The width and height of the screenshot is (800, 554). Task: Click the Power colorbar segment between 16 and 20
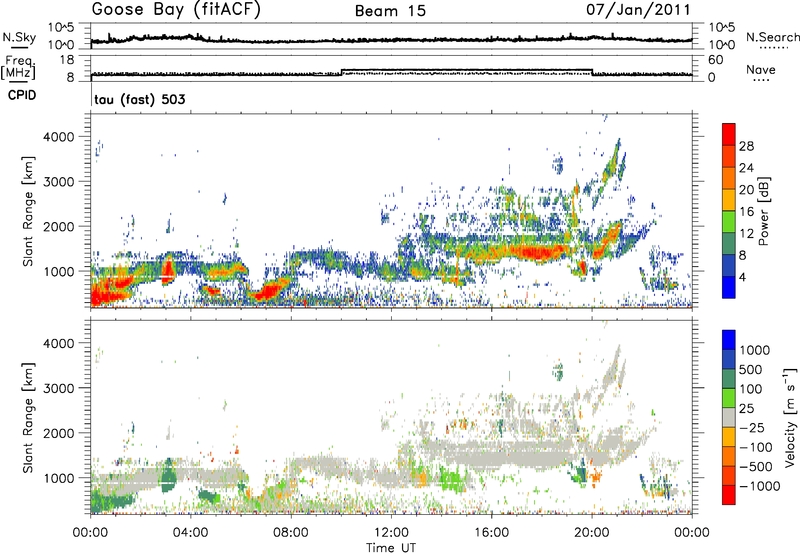(729, 199)
